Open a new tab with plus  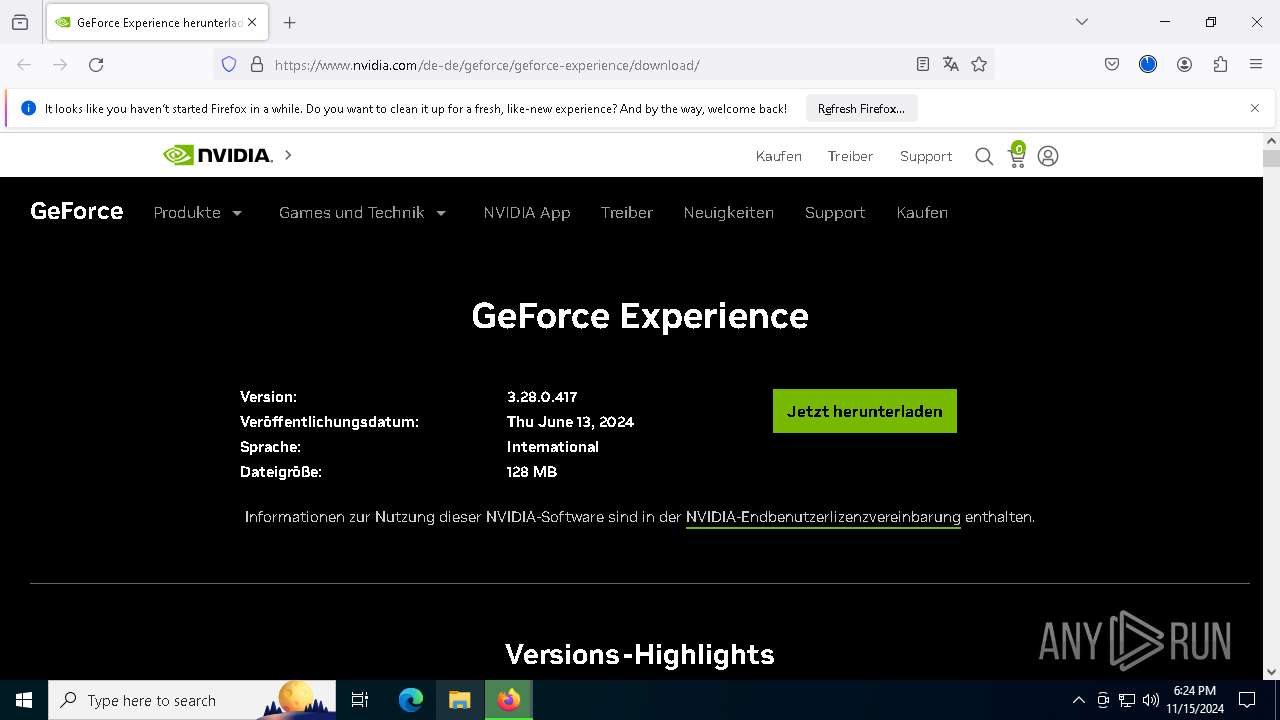click(290, 22)
